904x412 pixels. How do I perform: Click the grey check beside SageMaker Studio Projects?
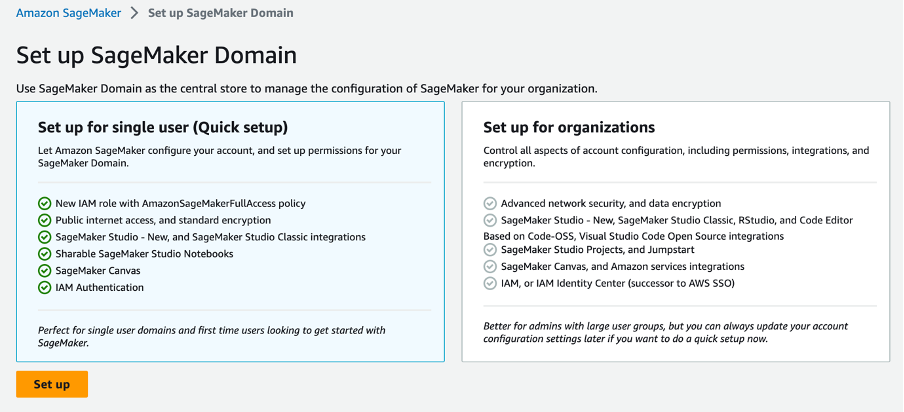point(490,250)
